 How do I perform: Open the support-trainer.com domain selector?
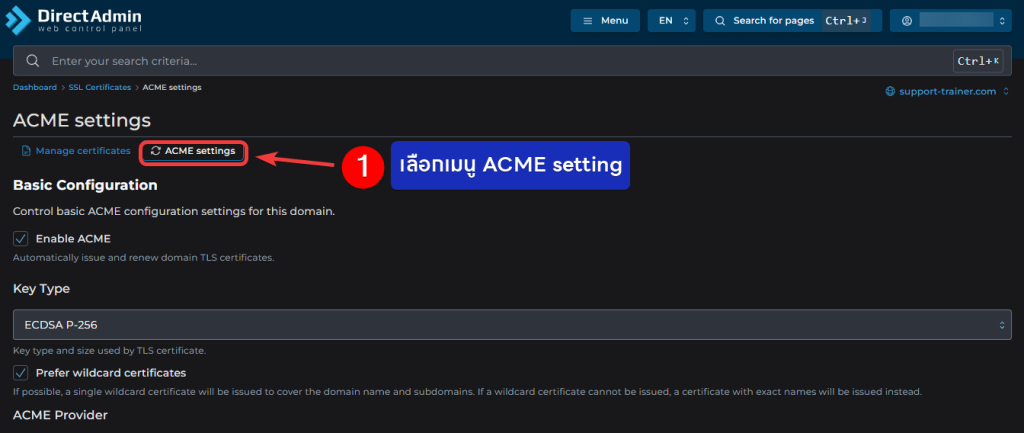[947, 91]
